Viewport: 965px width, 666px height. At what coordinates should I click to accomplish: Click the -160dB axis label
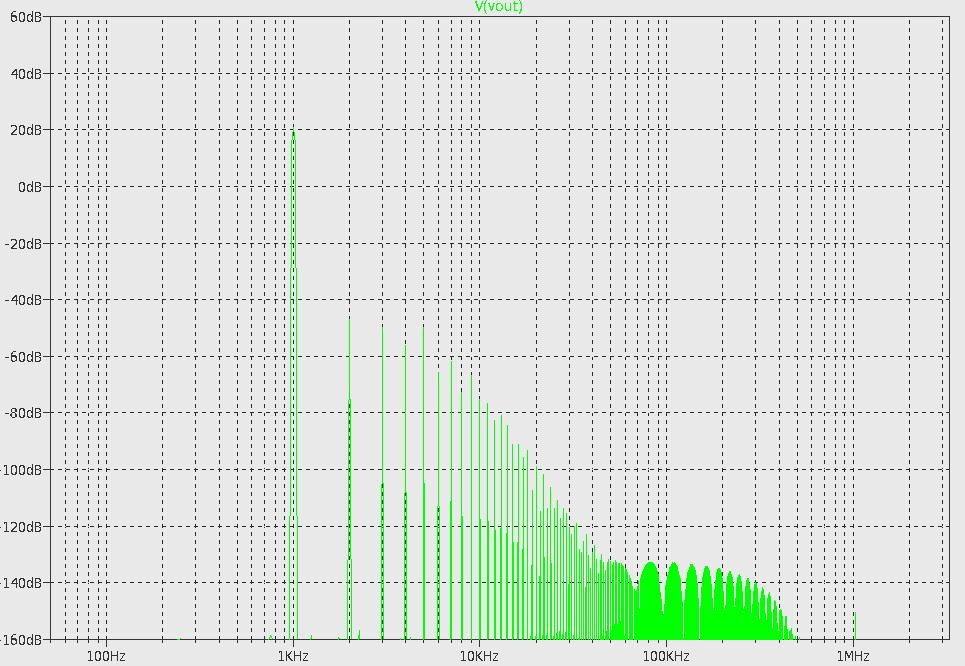tap(22, 640)
